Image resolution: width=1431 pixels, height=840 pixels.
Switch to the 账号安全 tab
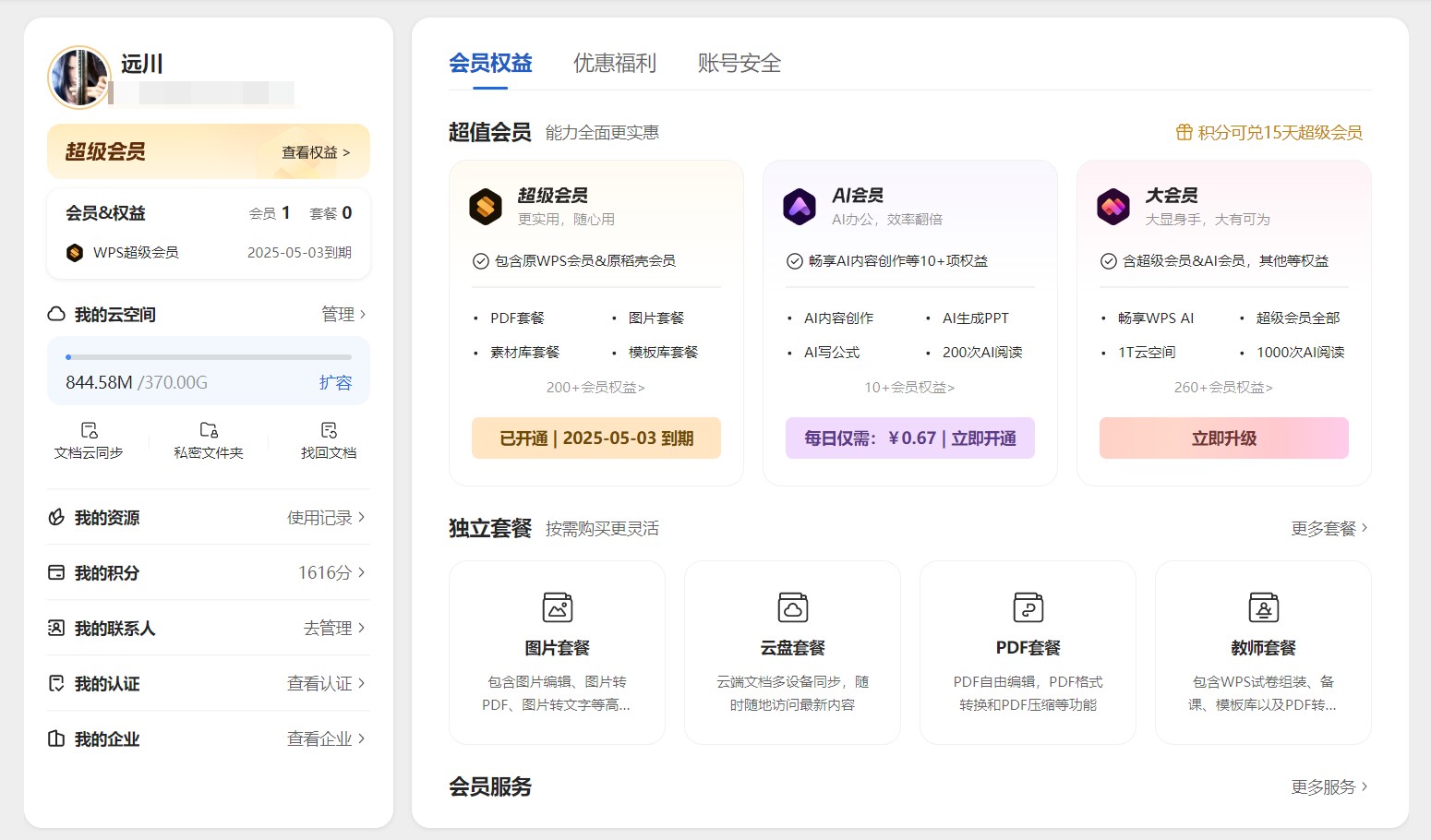tap(740, 63)
